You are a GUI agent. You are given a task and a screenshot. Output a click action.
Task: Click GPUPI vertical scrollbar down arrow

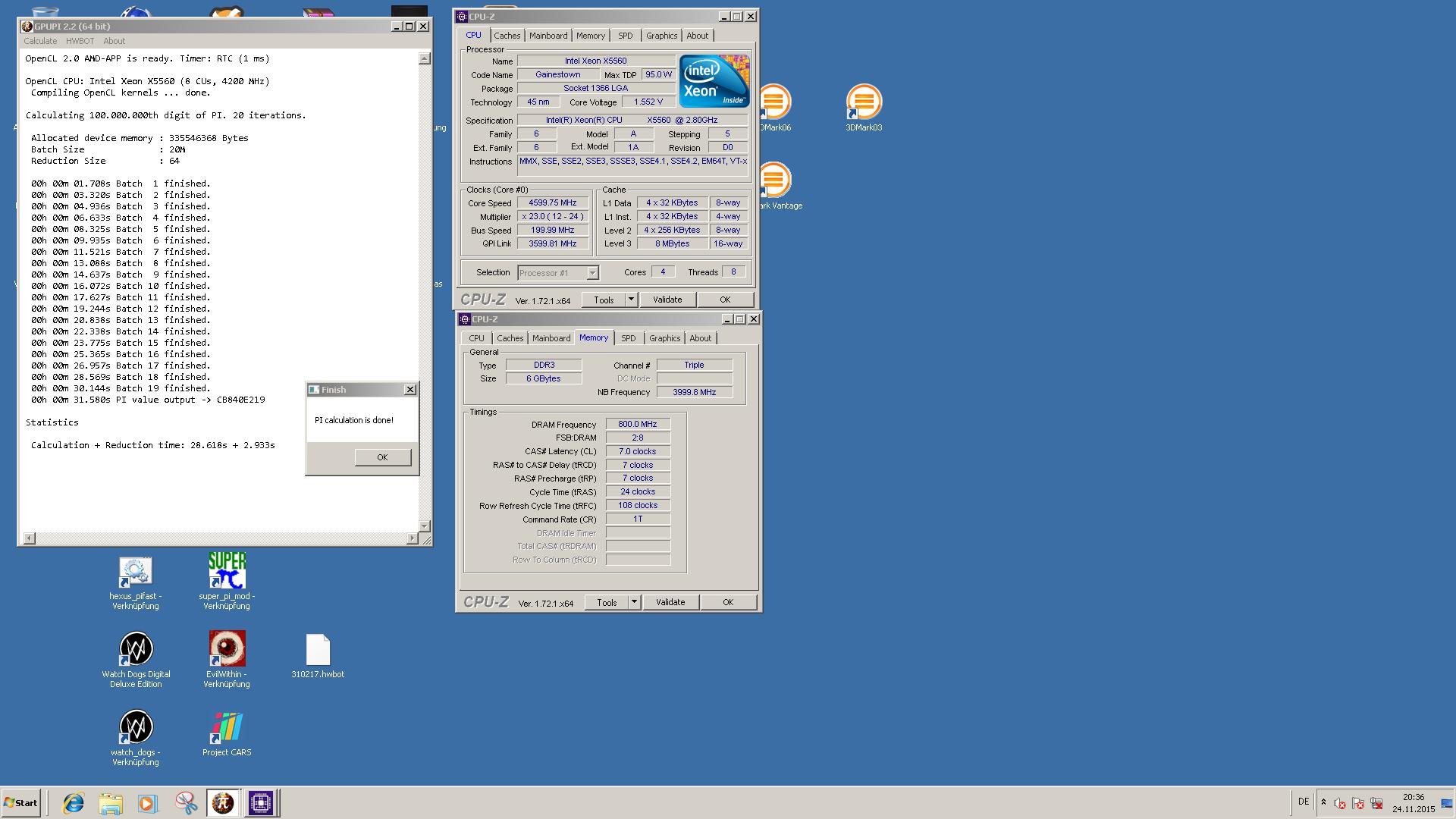[425, 526]
